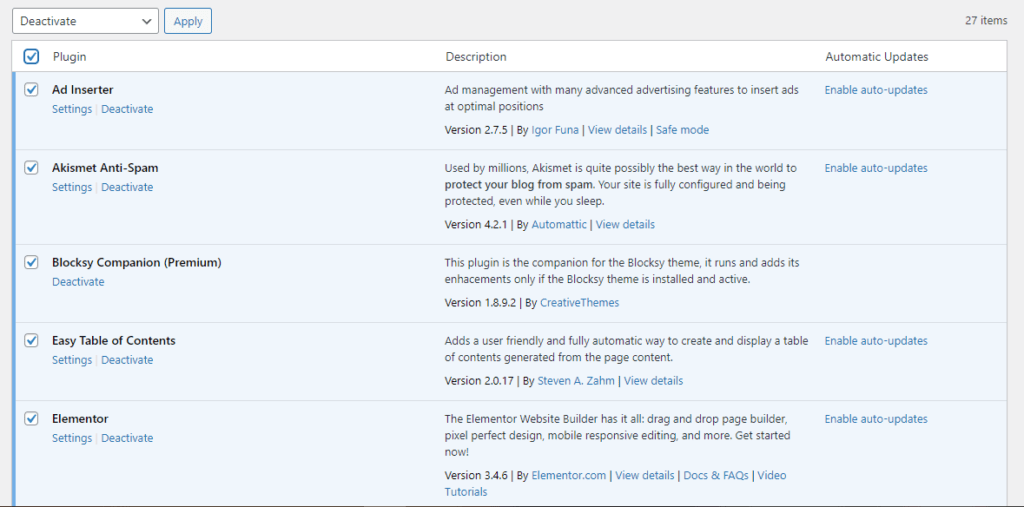Open the Igor Funa author link
Viewport: 1024px width, 507px height.
tap(555, 130)
